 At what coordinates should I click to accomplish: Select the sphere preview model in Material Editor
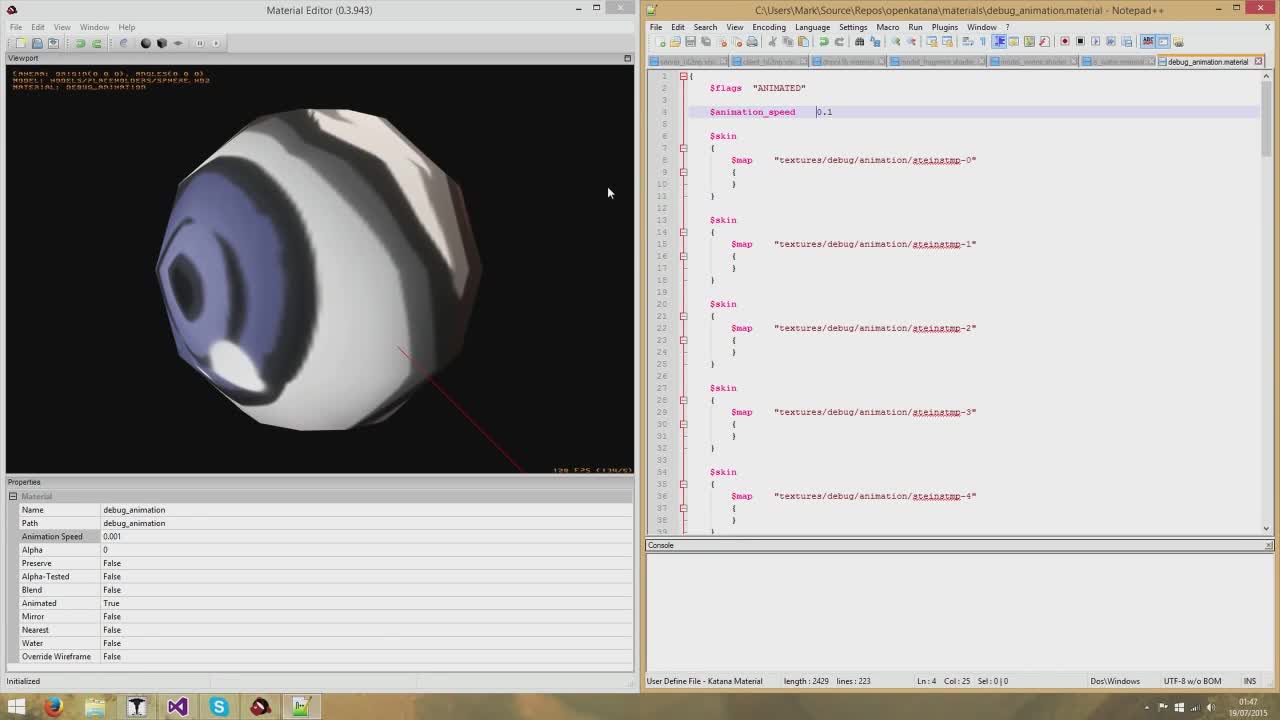click(145, 43)
